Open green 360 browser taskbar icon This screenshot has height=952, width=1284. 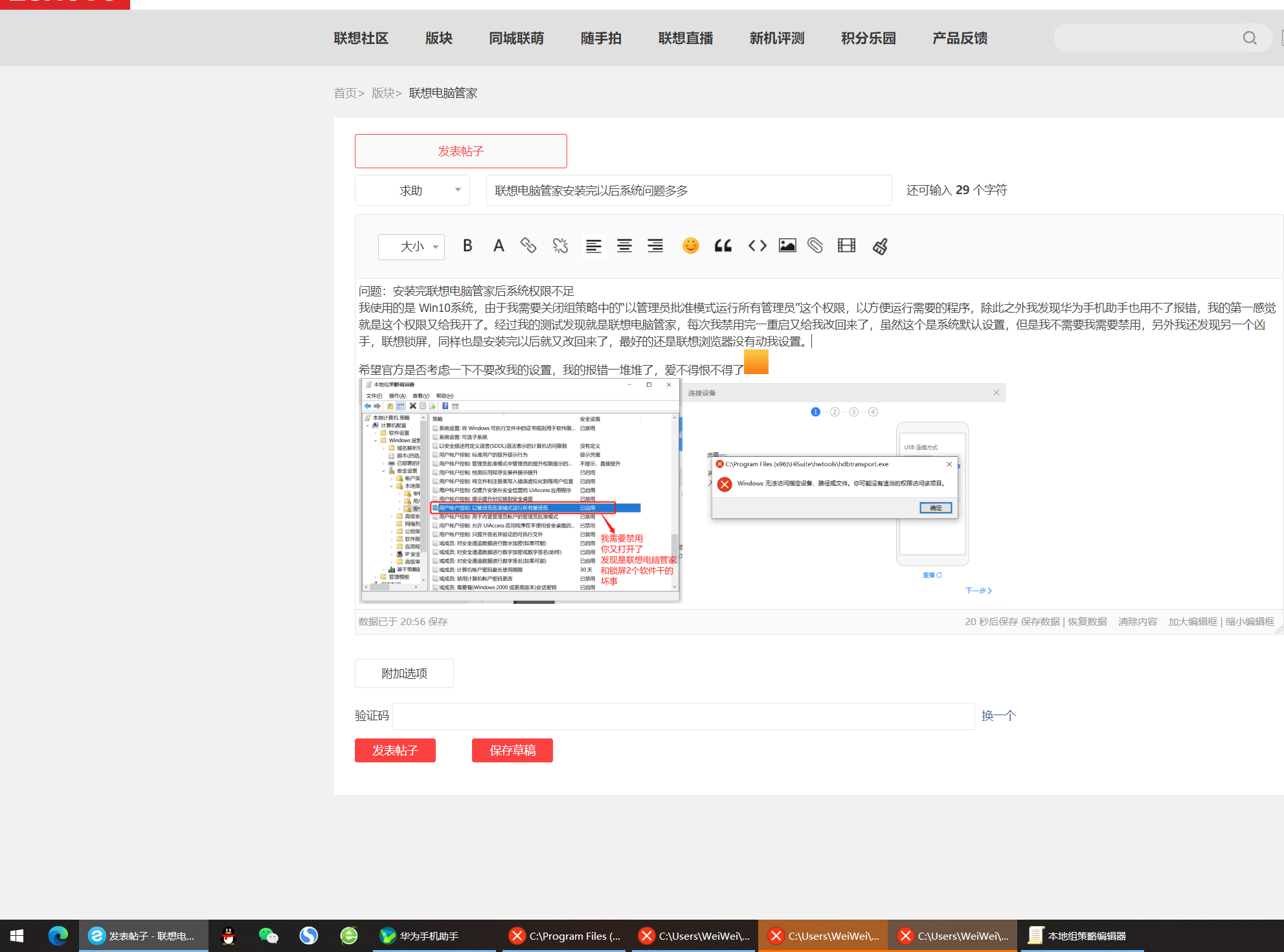[349, 936]
